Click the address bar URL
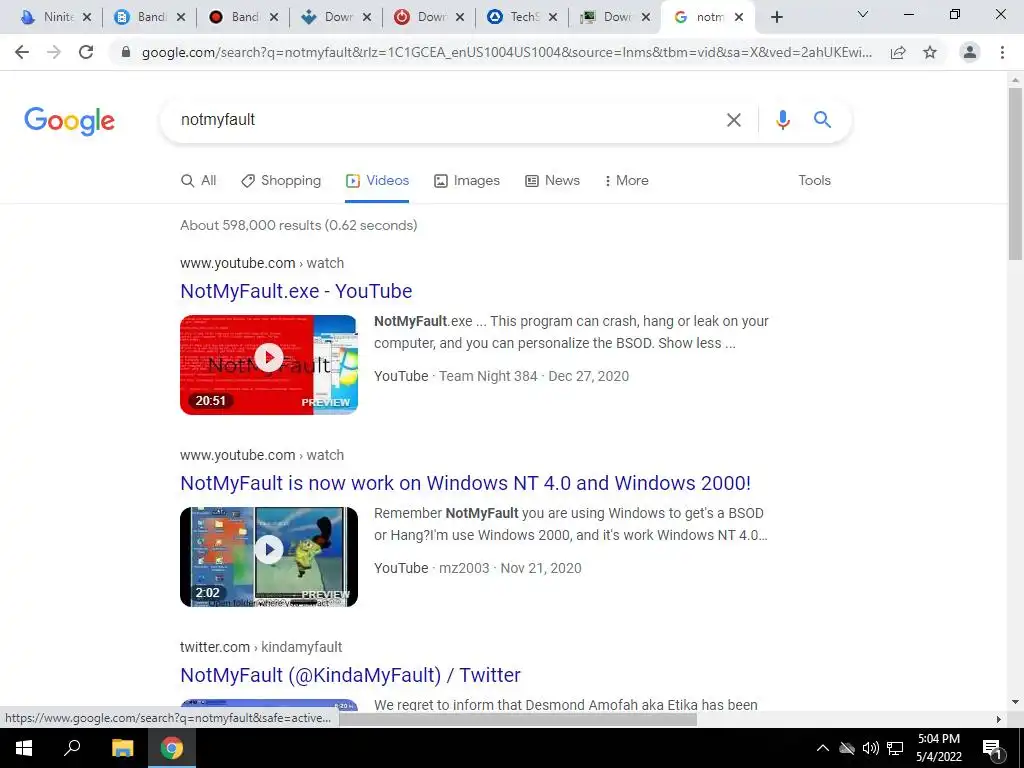This screenshot has height=768, width=1024. pyautogui.click(x=507, y=53)
